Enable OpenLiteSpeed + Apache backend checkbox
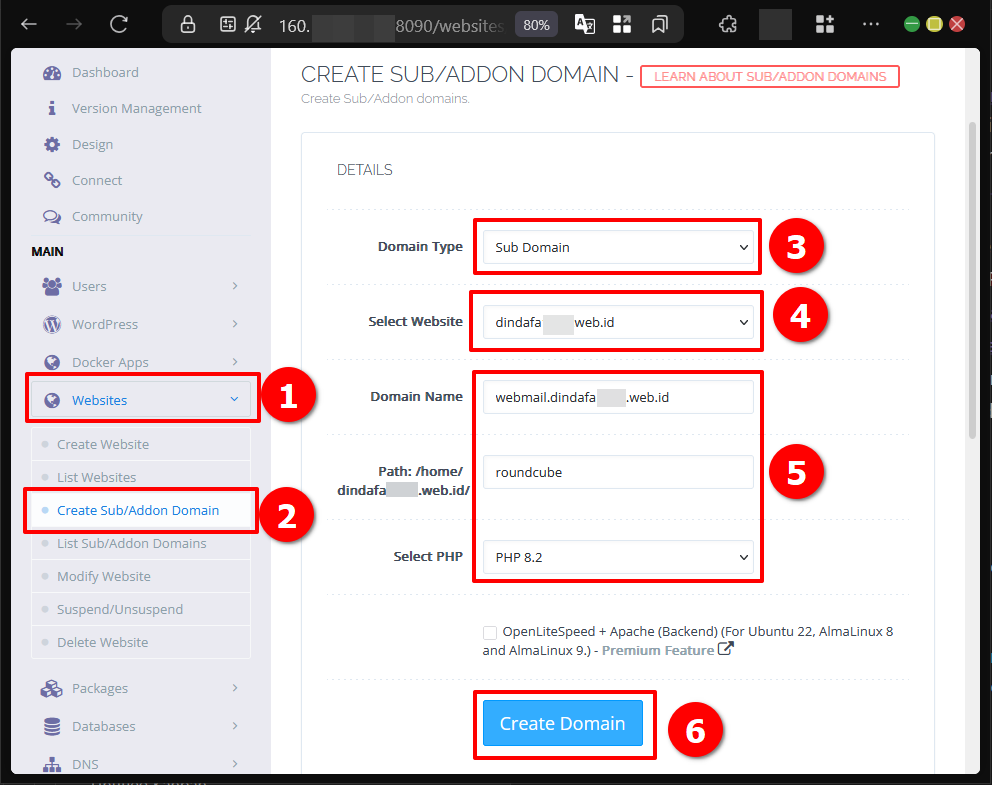The width and height of the screenshot is (992, 785). click(x=489, y=632)
